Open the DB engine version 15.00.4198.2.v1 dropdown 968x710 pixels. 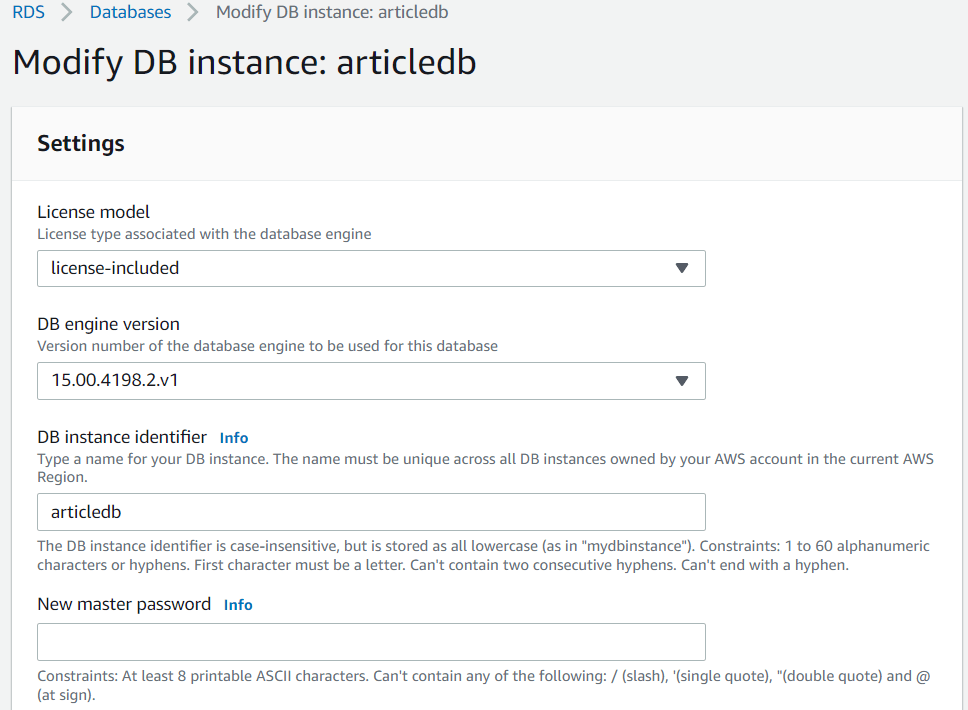tap(350, 381)
